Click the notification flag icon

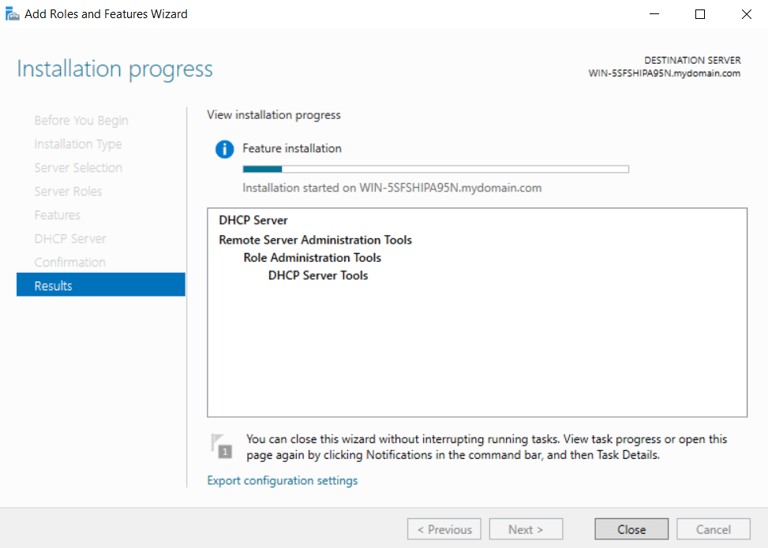coord(221,446)
